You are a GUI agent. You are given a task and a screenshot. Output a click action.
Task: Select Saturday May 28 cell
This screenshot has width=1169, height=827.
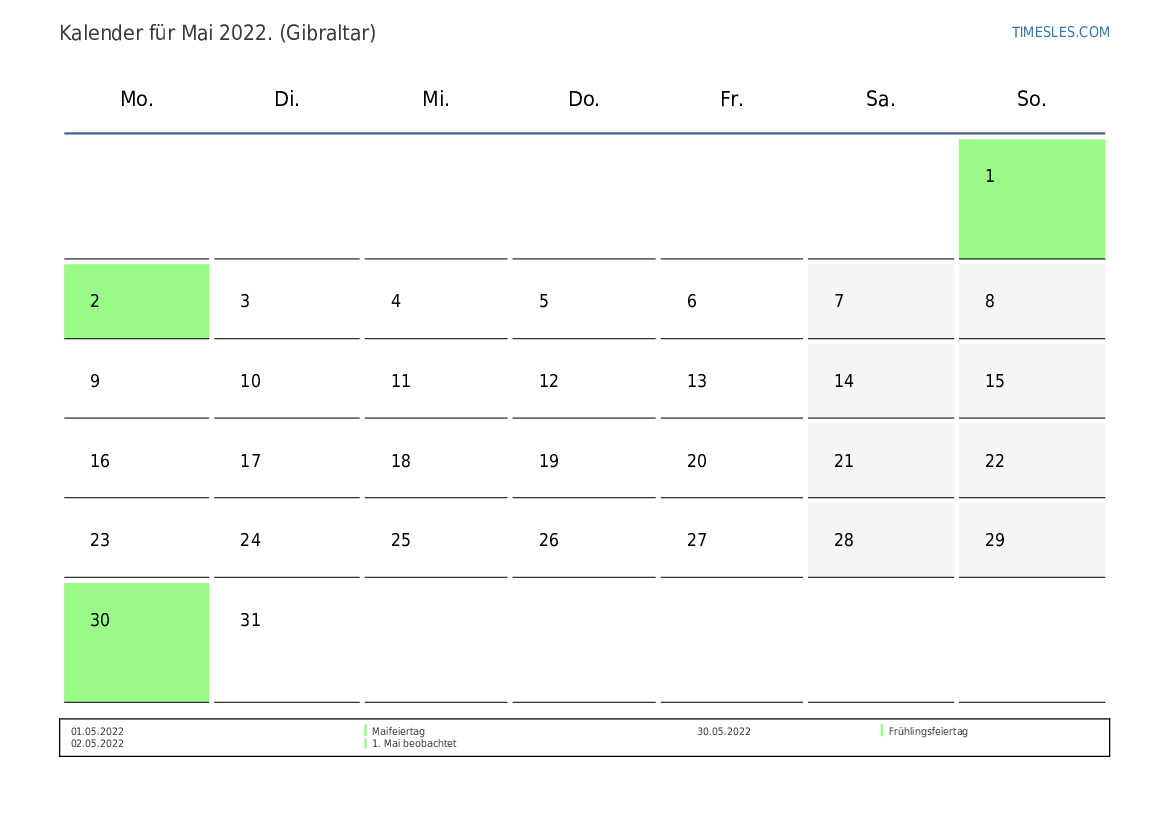pos(880,541)
